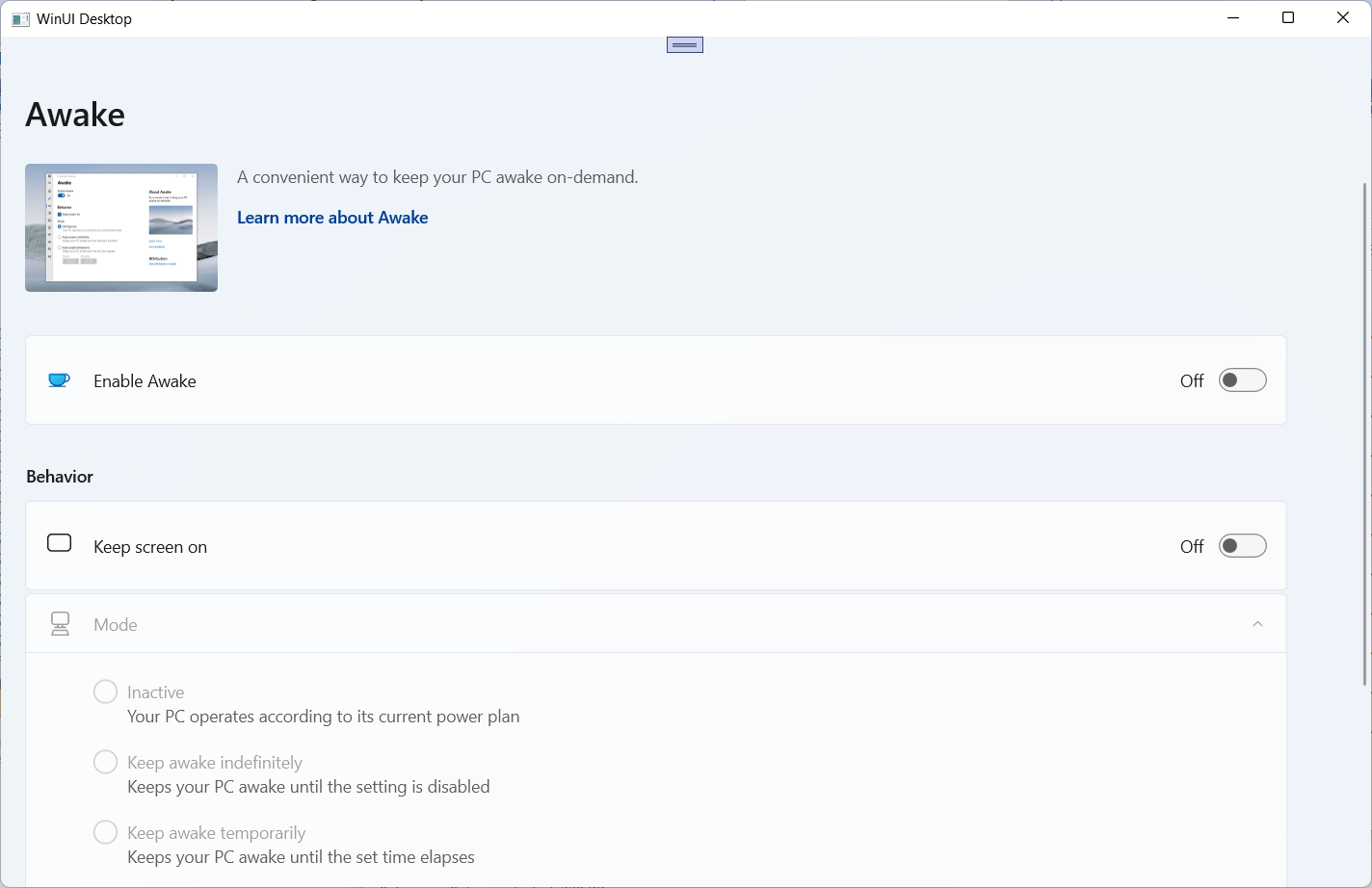Viewport: 1372px width, 888px height.
Task: Click the WinUI Desktop window title text
Action: pyautogui.click(x=84, y=19)
